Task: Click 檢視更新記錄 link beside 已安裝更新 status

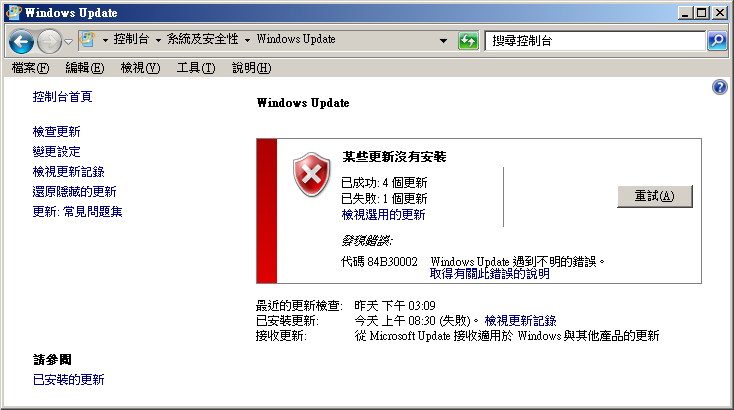Action: [521, 321]
